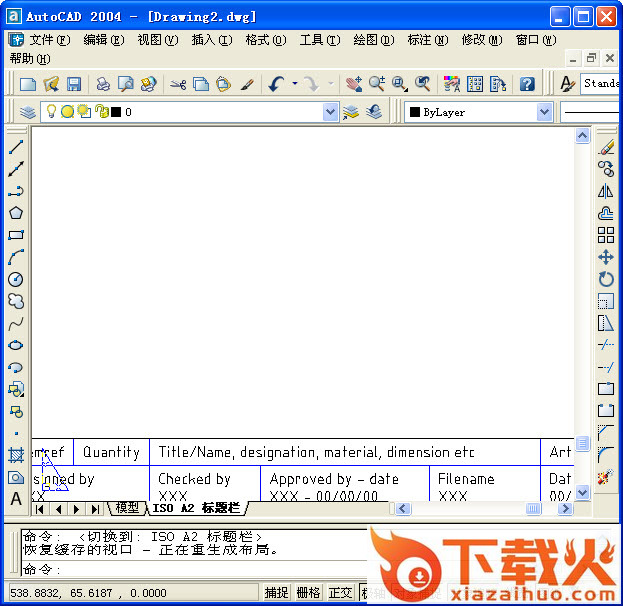Select the Arc tool

click(x=16, y=257)
